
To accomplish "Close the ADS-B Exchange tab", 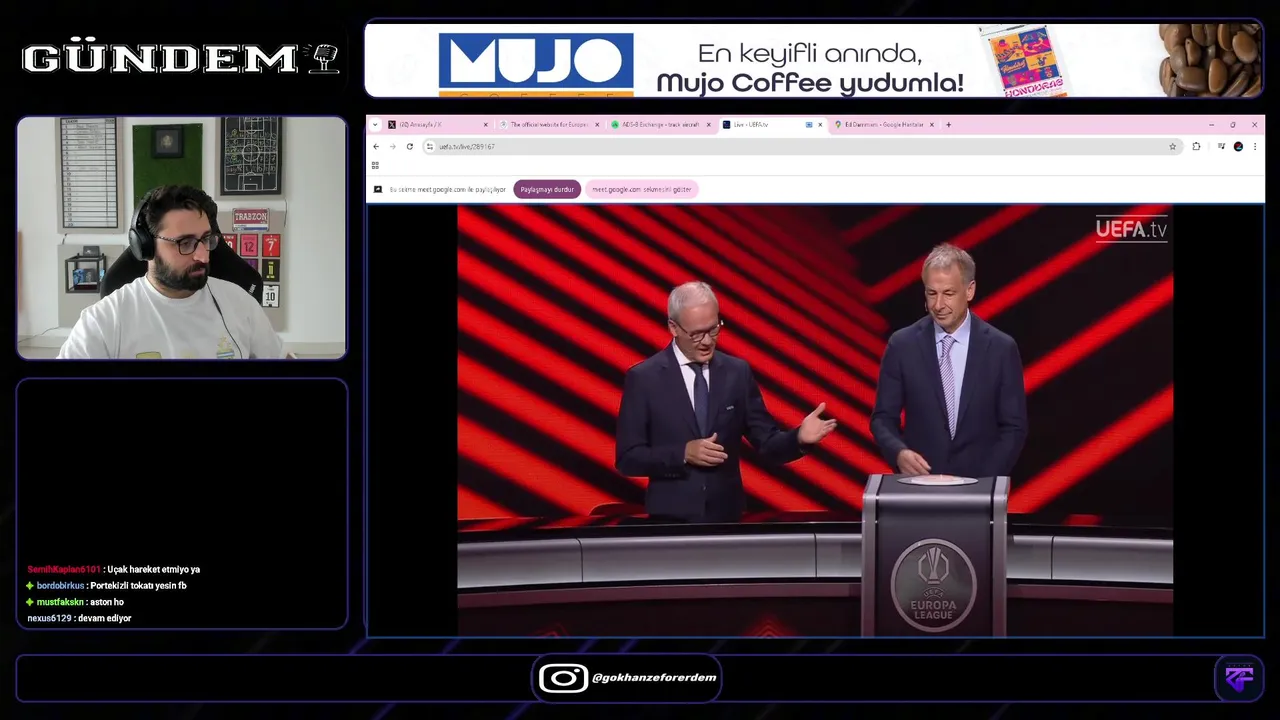I will (709, 125).
